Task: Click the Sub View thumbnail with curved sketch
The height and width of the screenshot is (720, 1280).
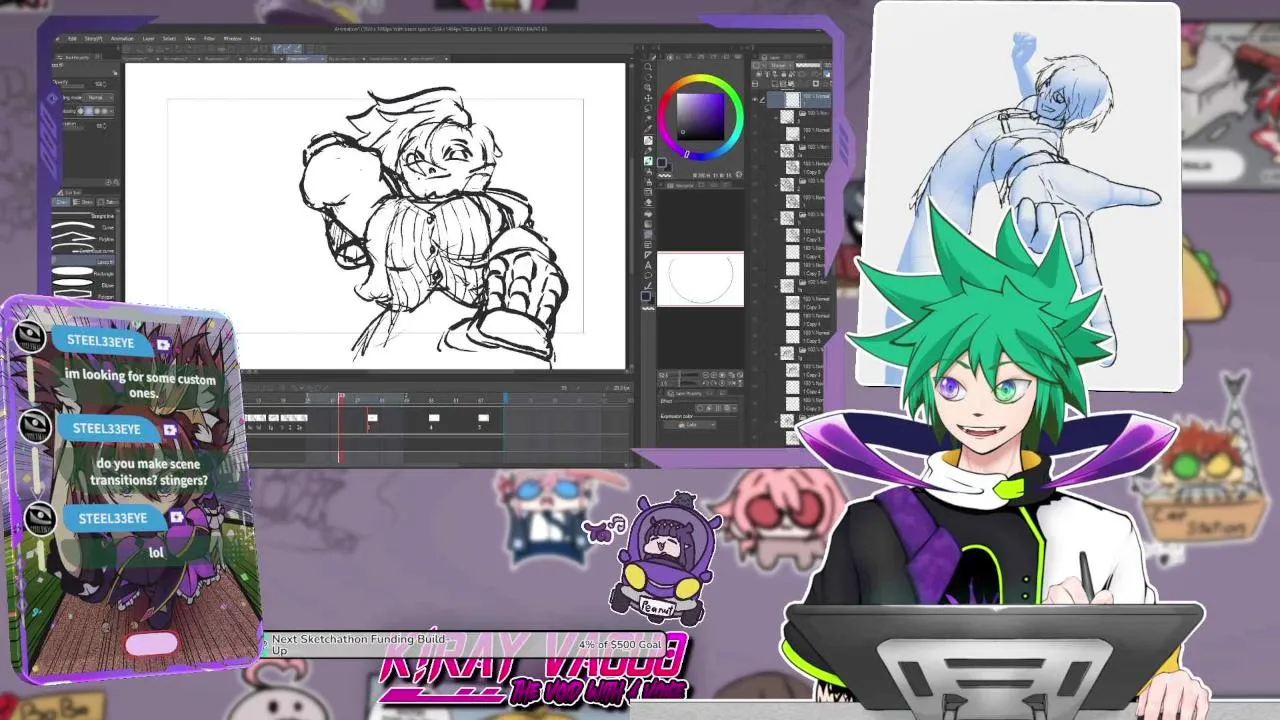Action: [x=700, y=279]
